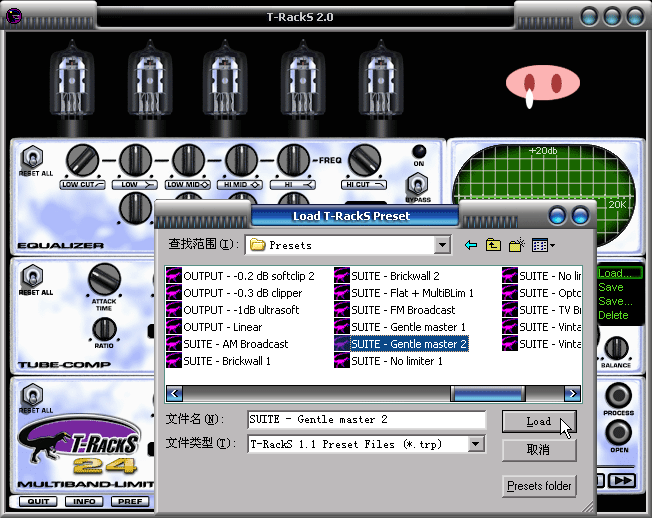
Task: Expand the Presets look-in folder dropdown
Action: (442, 245)
